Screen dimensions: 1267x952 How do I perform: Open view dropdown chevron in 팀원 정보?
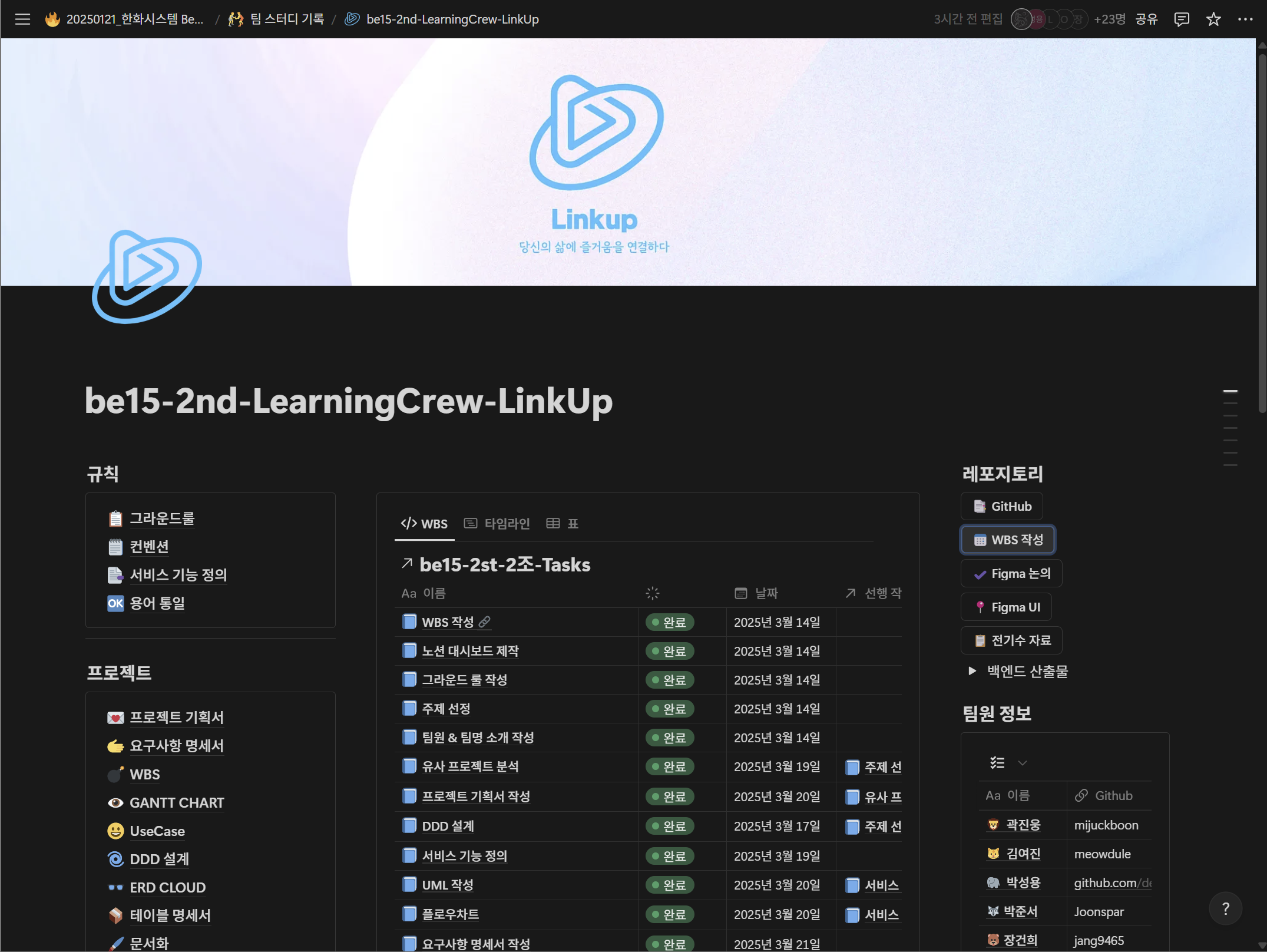[x=1023, y=763]
